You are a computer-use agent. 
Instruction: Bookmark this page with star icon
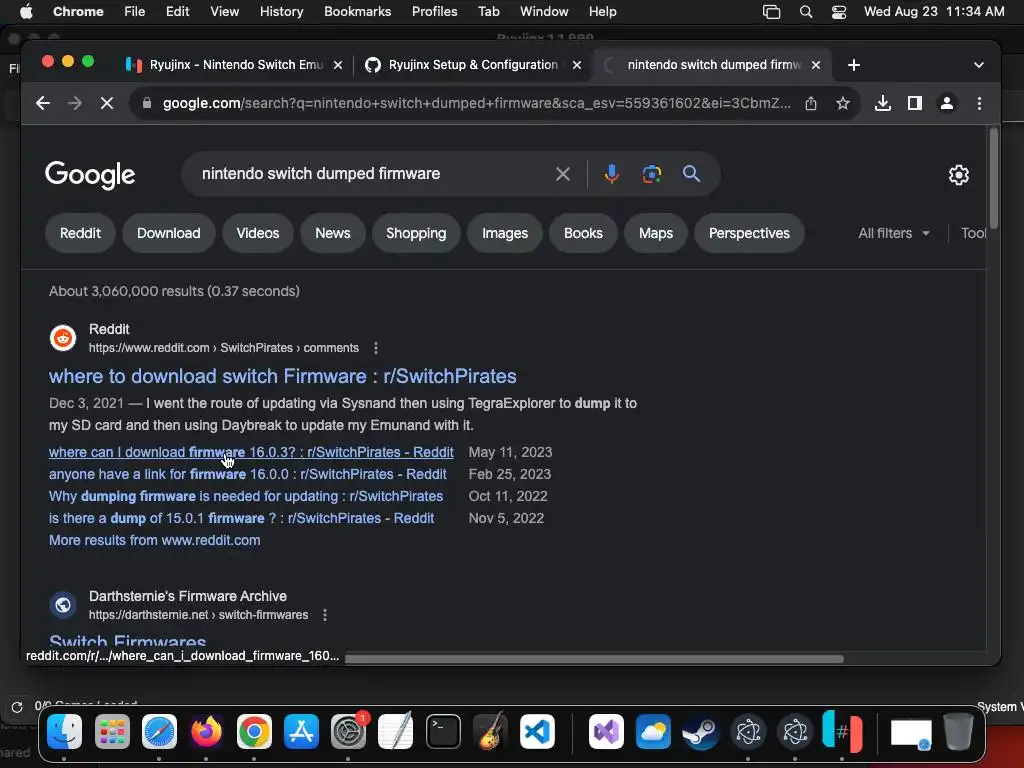842,103
